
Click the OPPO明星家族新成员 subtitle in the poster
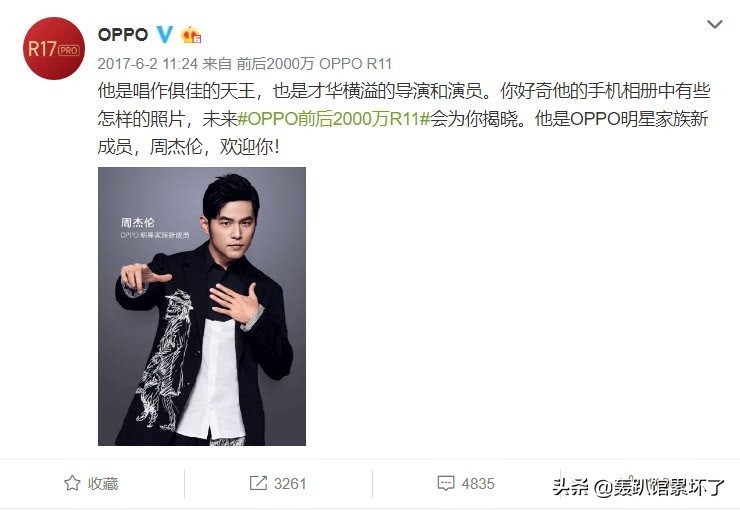[155, 235]
